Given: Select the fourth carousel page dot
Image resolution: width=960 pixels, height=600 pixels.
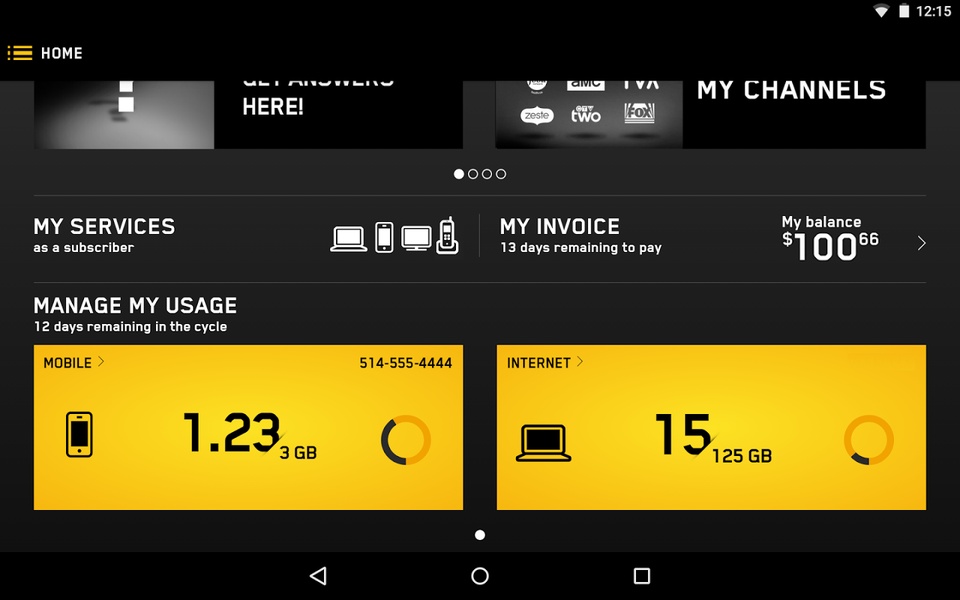Looking at the screenshot, I should [501, 174].
